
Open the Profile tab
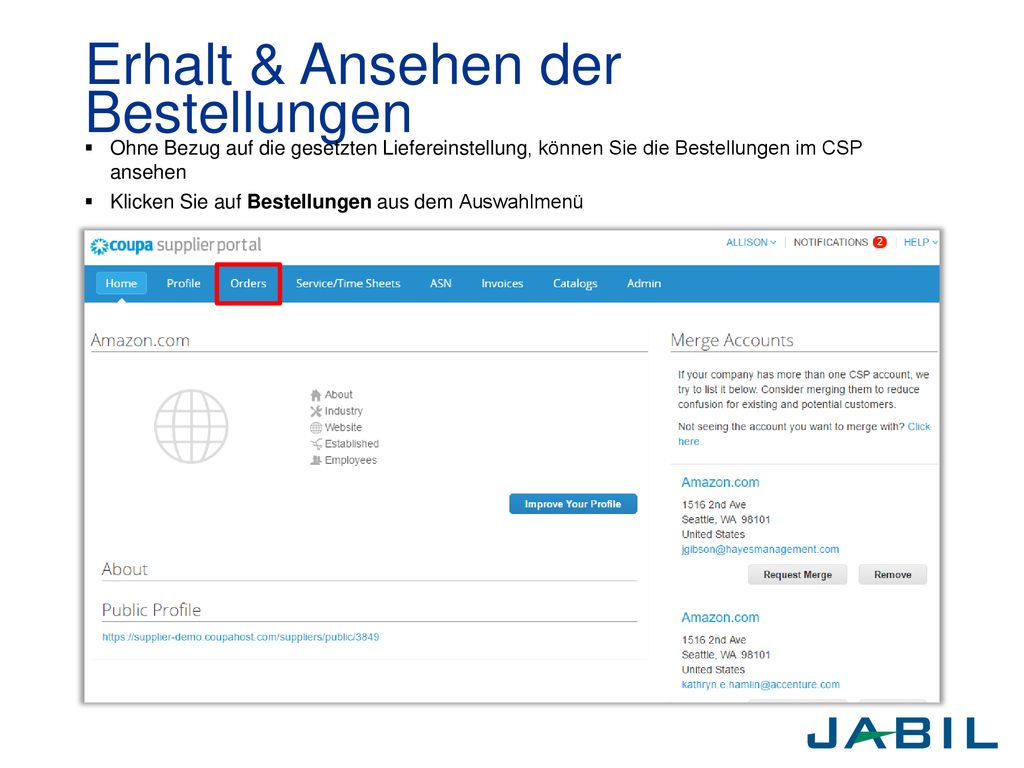(x=184, y=283)
